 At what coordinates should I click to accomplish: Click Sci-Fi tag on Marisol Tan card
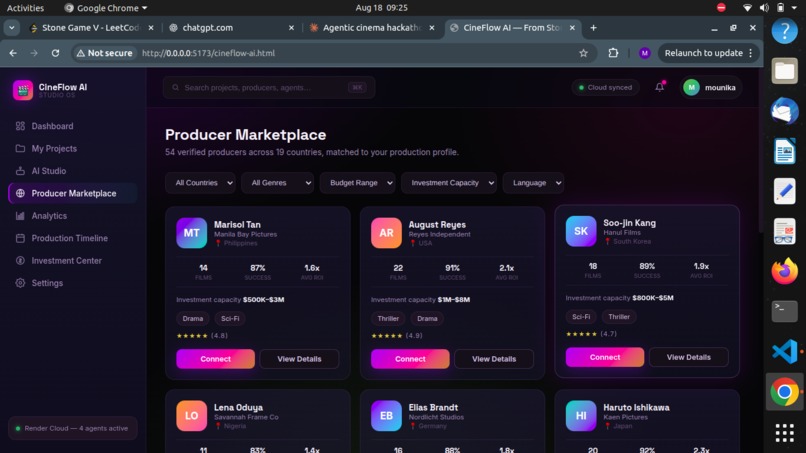(x=230, y=319)
